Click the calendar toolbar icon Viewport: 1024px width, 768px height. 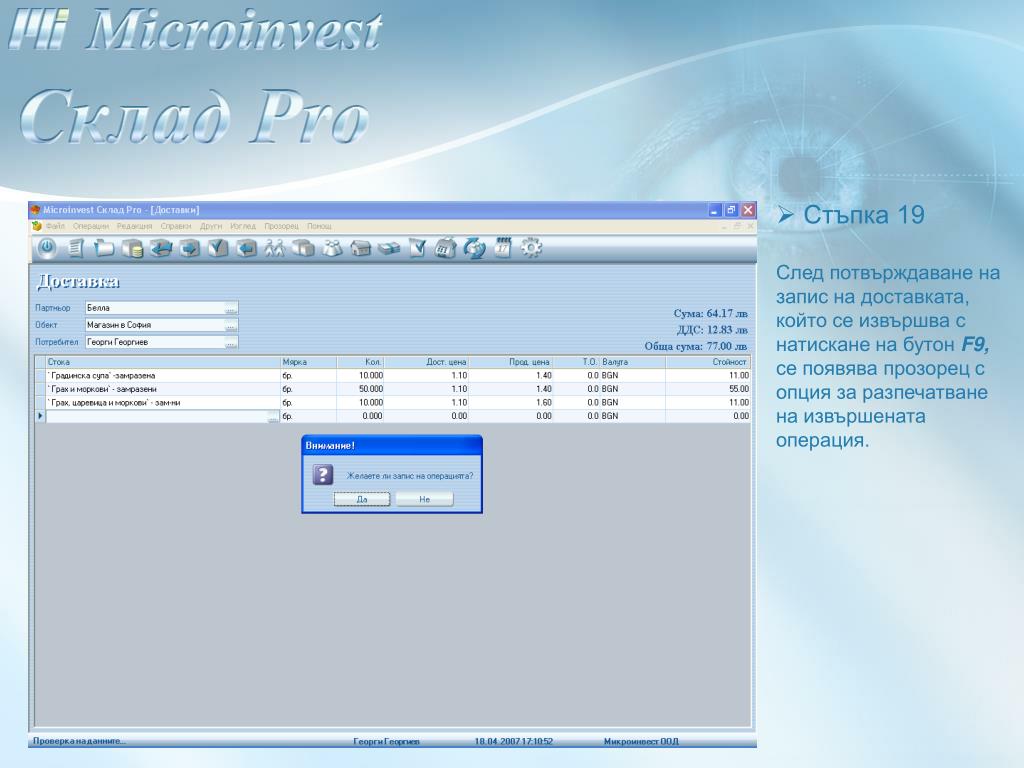click(x=502, y=248)
